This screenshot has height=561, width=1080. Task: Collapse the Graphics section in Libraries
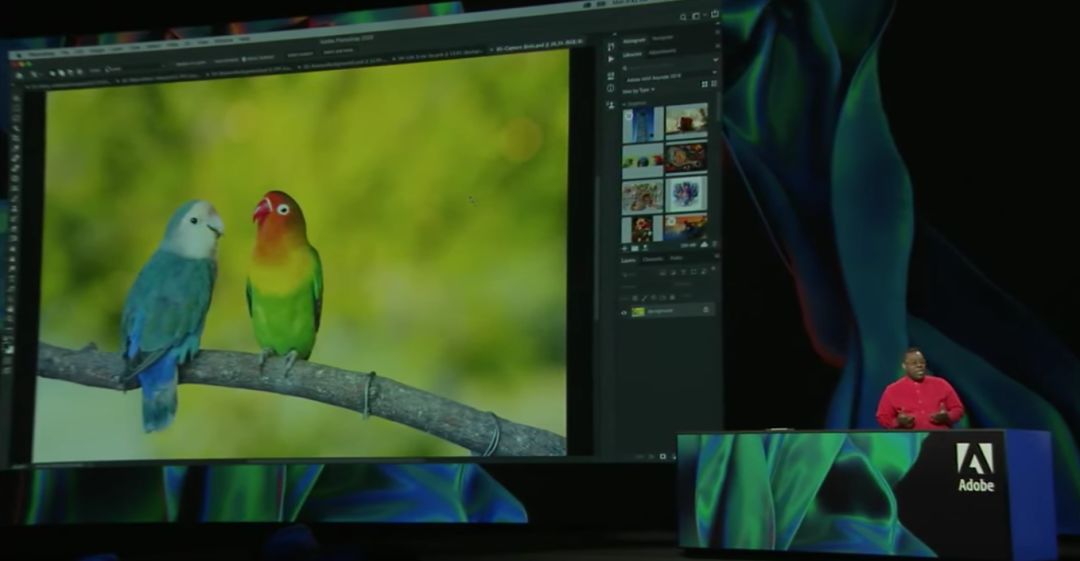point(626,103)
